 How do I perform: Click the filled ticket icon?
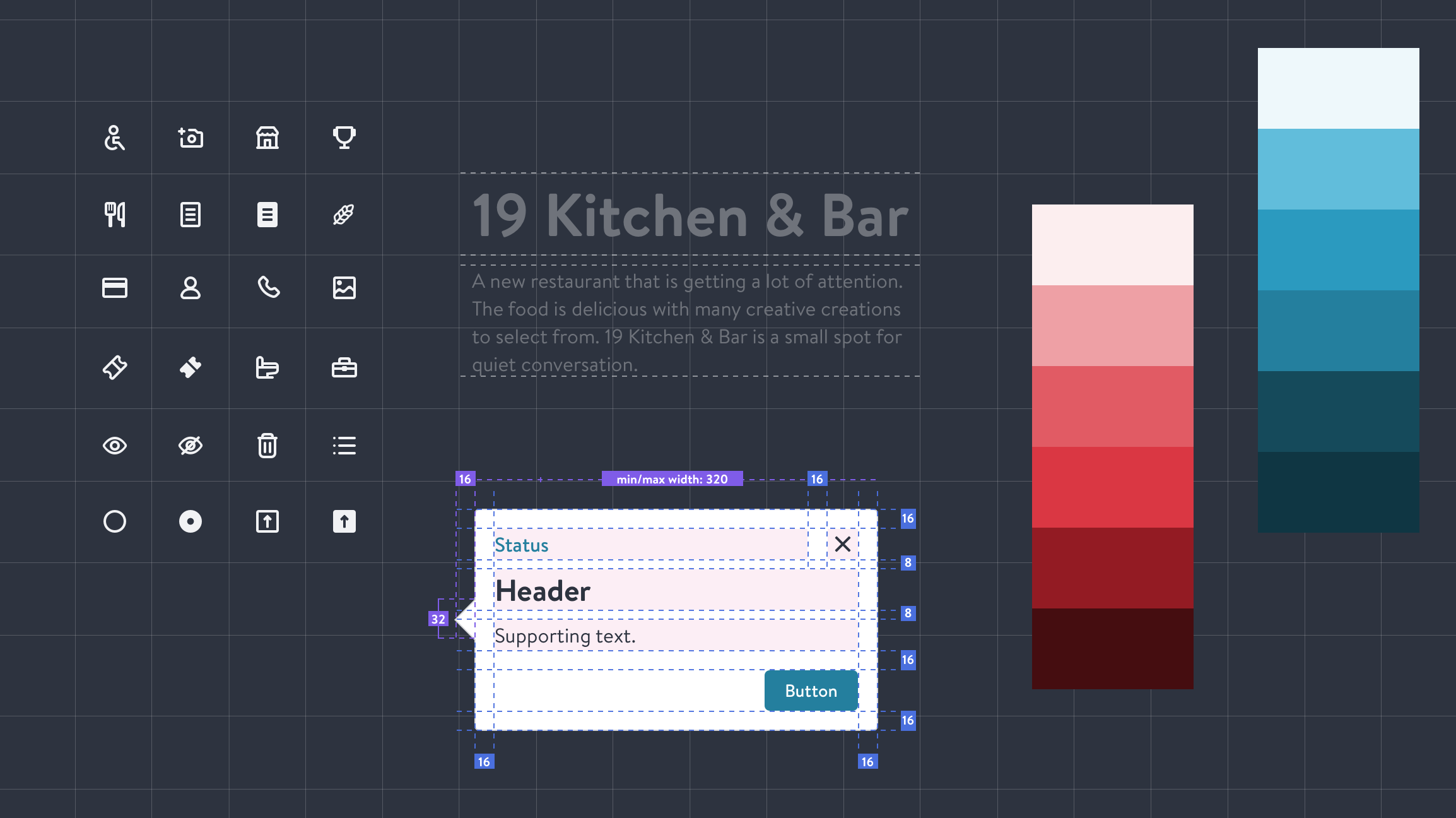(191, 367)
